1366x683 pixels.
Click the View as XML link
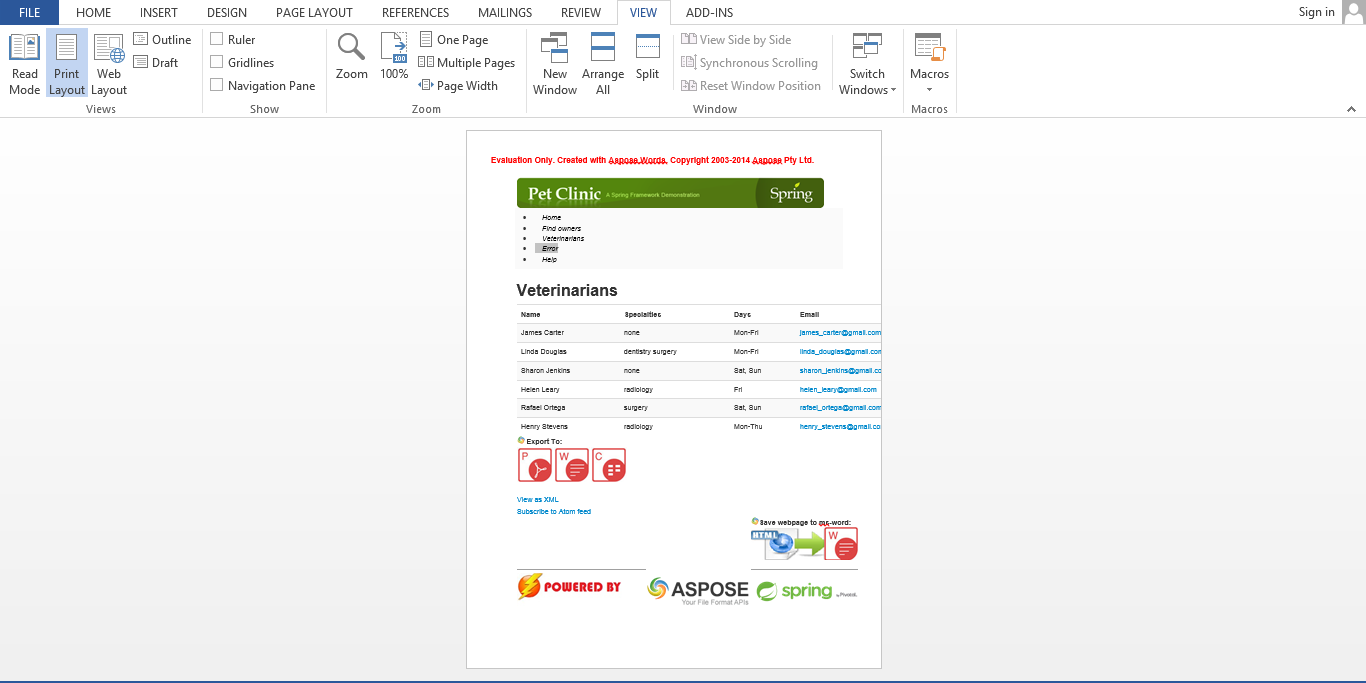538,499
